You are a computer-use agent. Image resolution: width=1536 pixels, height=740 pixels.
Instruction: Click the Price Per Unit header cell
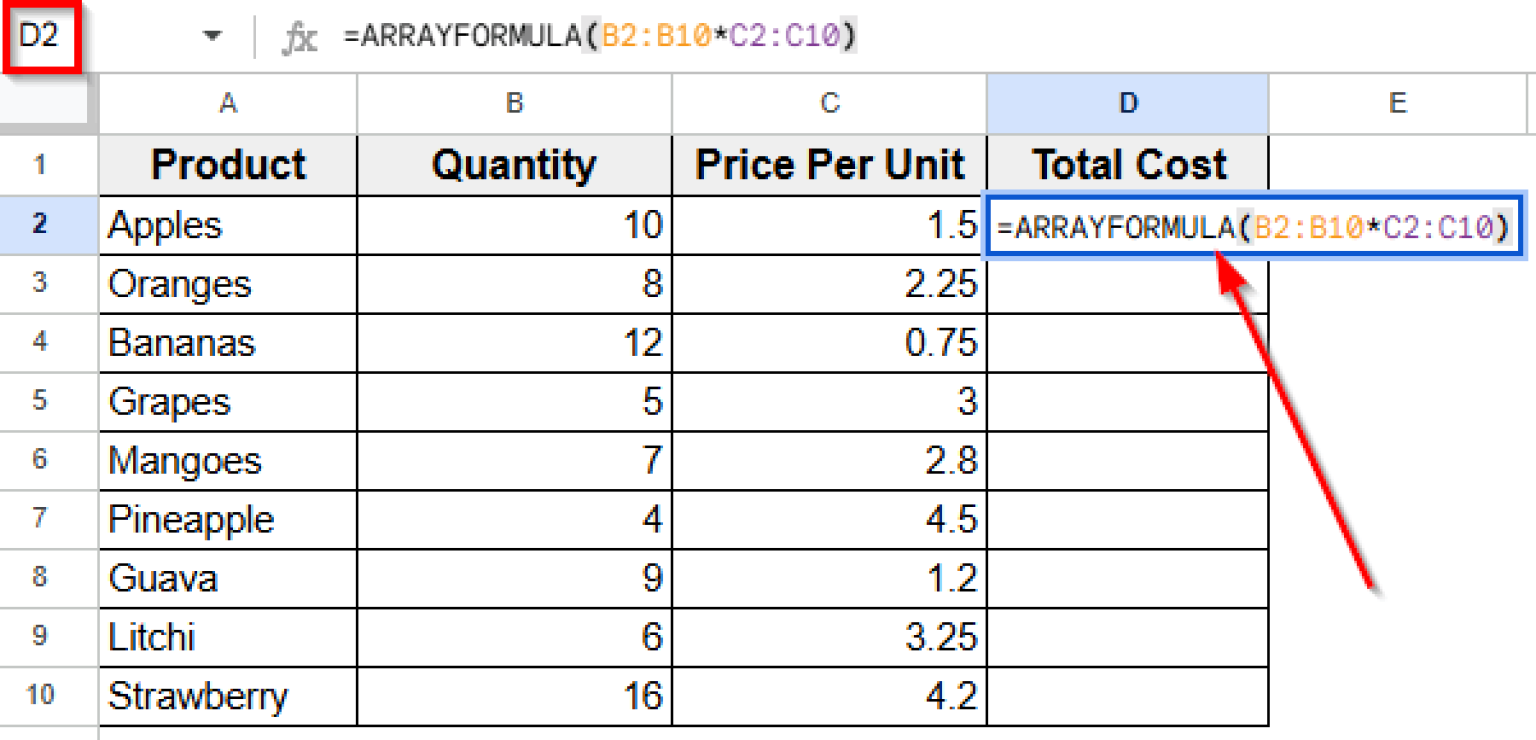[828, 164]
